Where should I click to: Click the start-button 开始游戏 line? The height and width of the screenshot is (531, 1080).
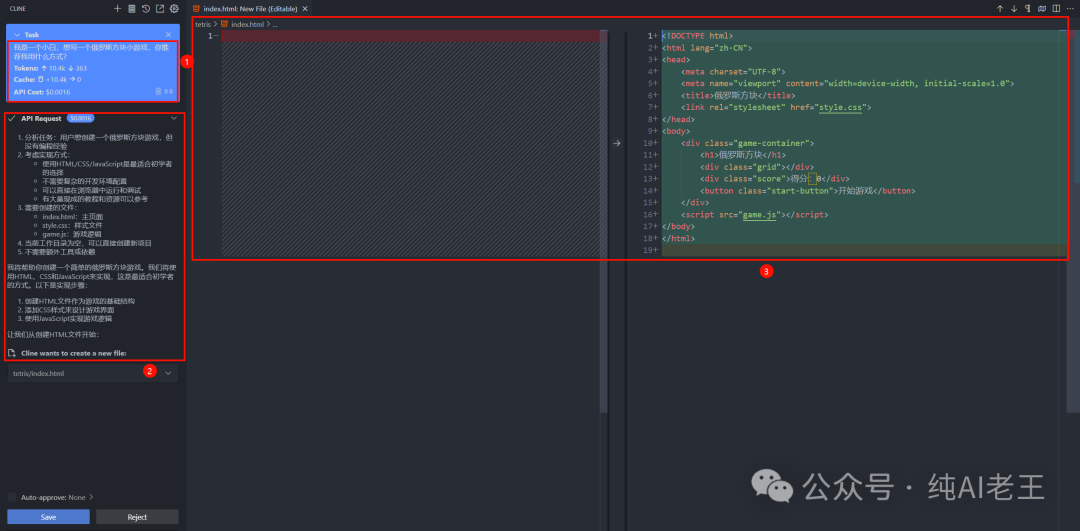(807, 191)
